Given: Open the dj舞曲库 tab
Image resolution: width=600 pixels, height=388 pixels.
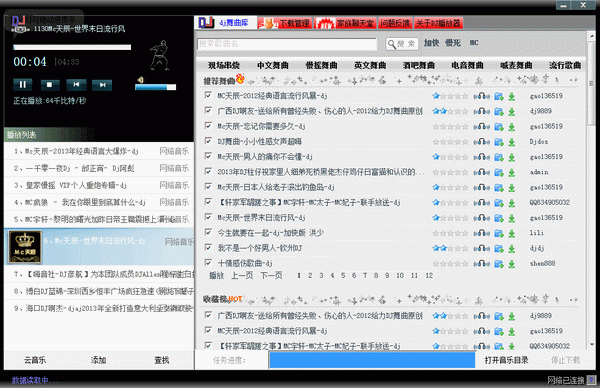Looking at the screenshot, I should click(x=226, y=23).
